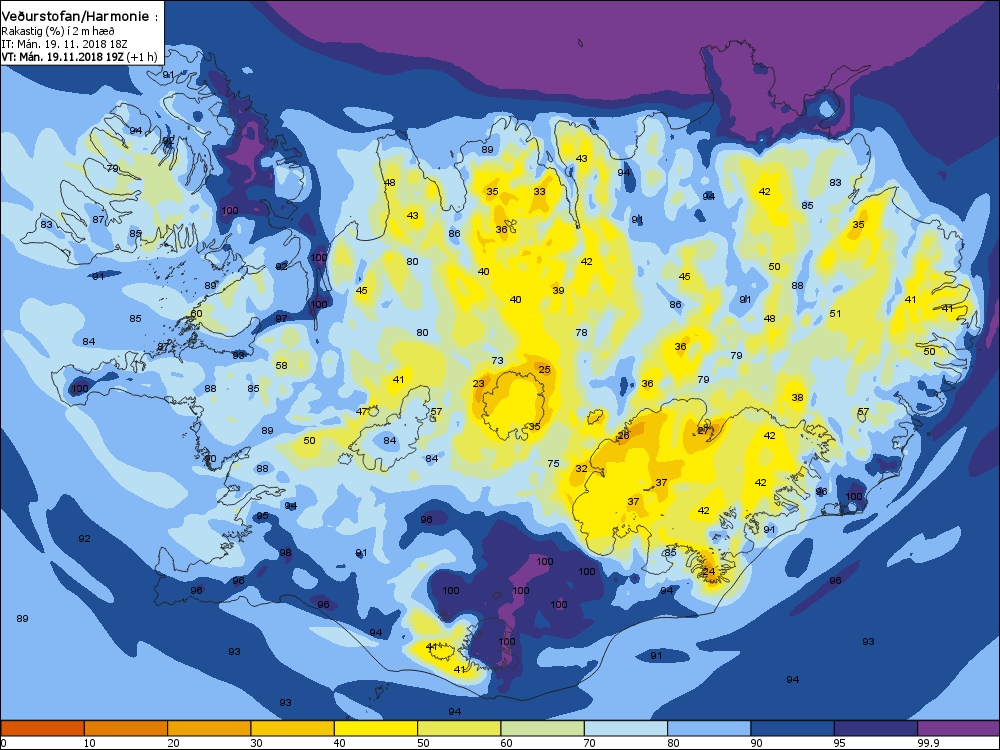Pick the 30–40 golden legend swatch

pyautogui.click(x=293, y=728)
